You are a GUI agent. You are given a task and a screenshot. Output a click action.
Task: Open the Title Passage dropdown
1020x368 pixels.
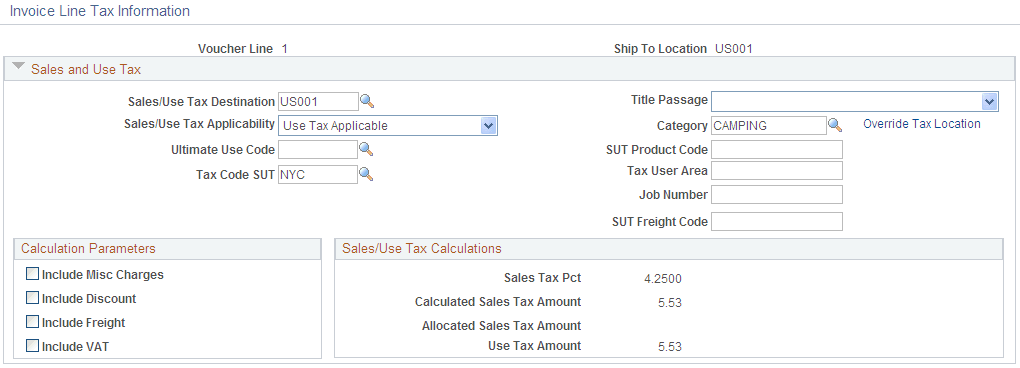(855, 101)
